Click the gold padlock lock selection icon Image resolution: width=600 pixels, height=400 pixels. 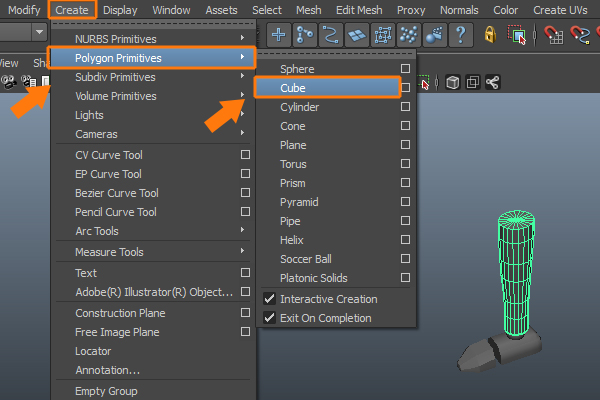490,34
